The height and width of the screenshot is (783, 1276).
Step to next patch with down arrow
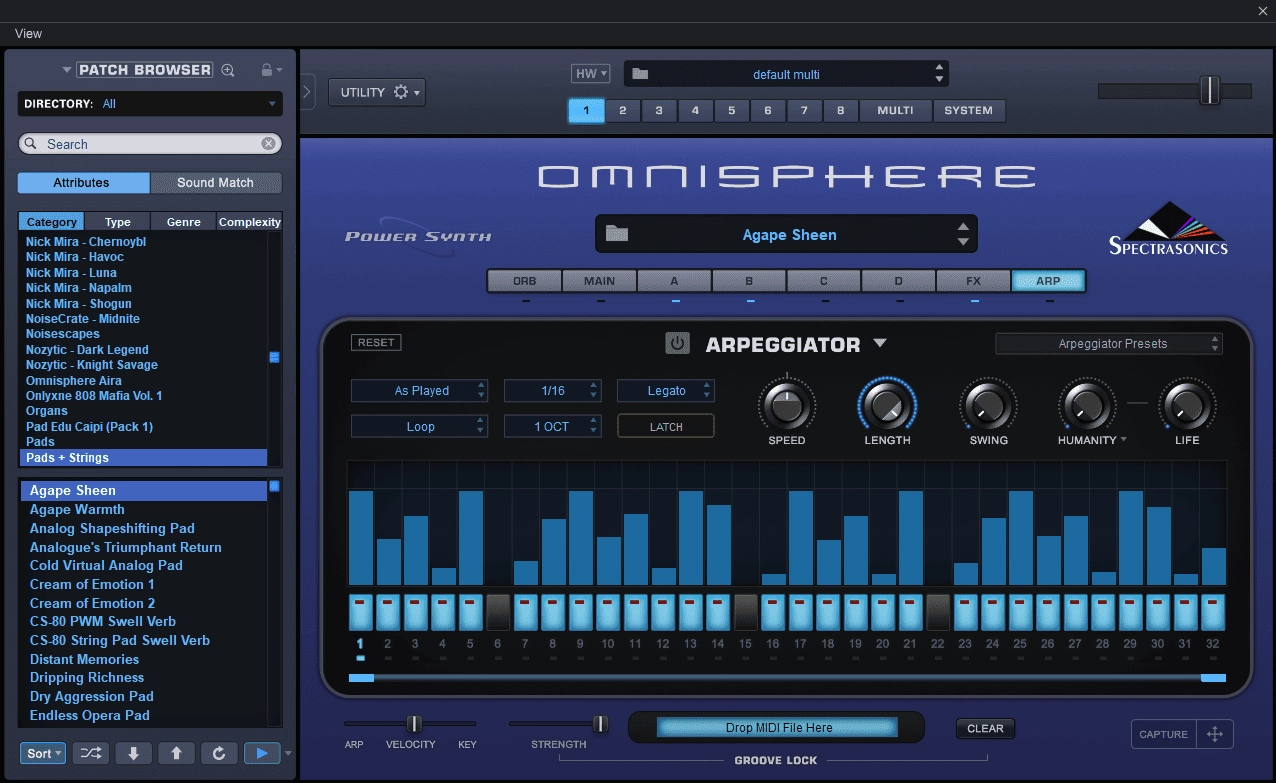[134, 753]
